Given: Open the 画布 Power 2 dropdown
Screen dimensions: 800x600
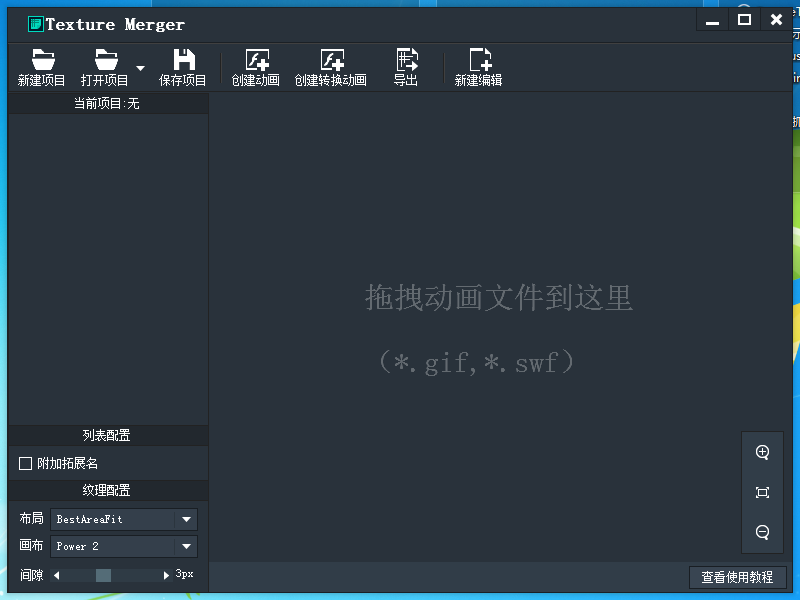Looking at the screenshot, I should pos(124,546).
